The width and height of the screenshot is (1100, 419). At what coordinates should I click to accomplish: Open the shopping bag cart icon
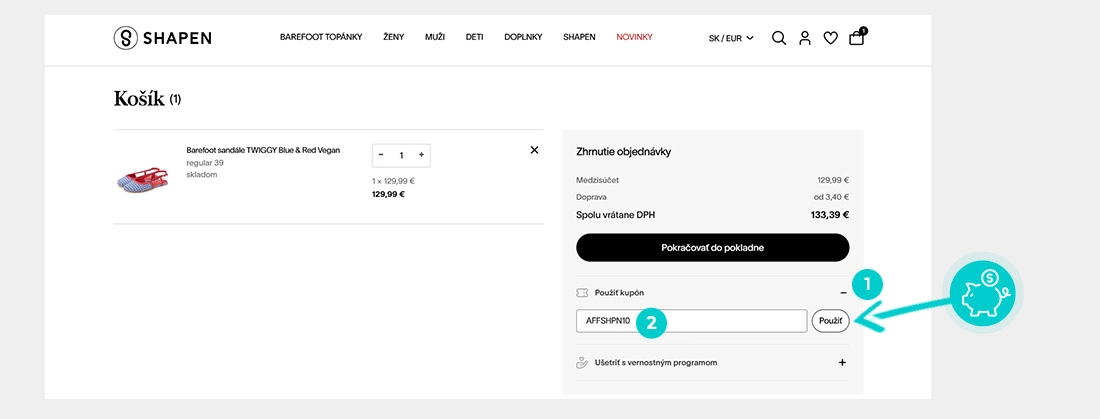click(x=857, y=36)
